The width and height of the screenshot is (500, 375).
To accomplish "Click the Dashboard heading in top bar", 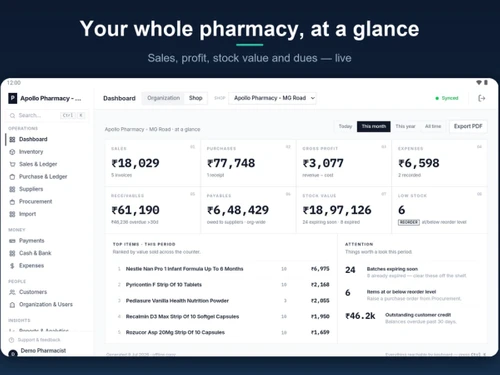I will click(119, 98).
